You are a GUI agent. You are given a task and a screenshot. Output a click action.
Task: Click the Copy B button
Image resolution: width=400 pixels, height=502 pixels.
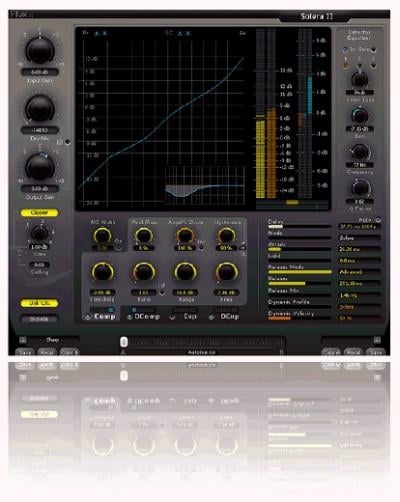[69, 352]
